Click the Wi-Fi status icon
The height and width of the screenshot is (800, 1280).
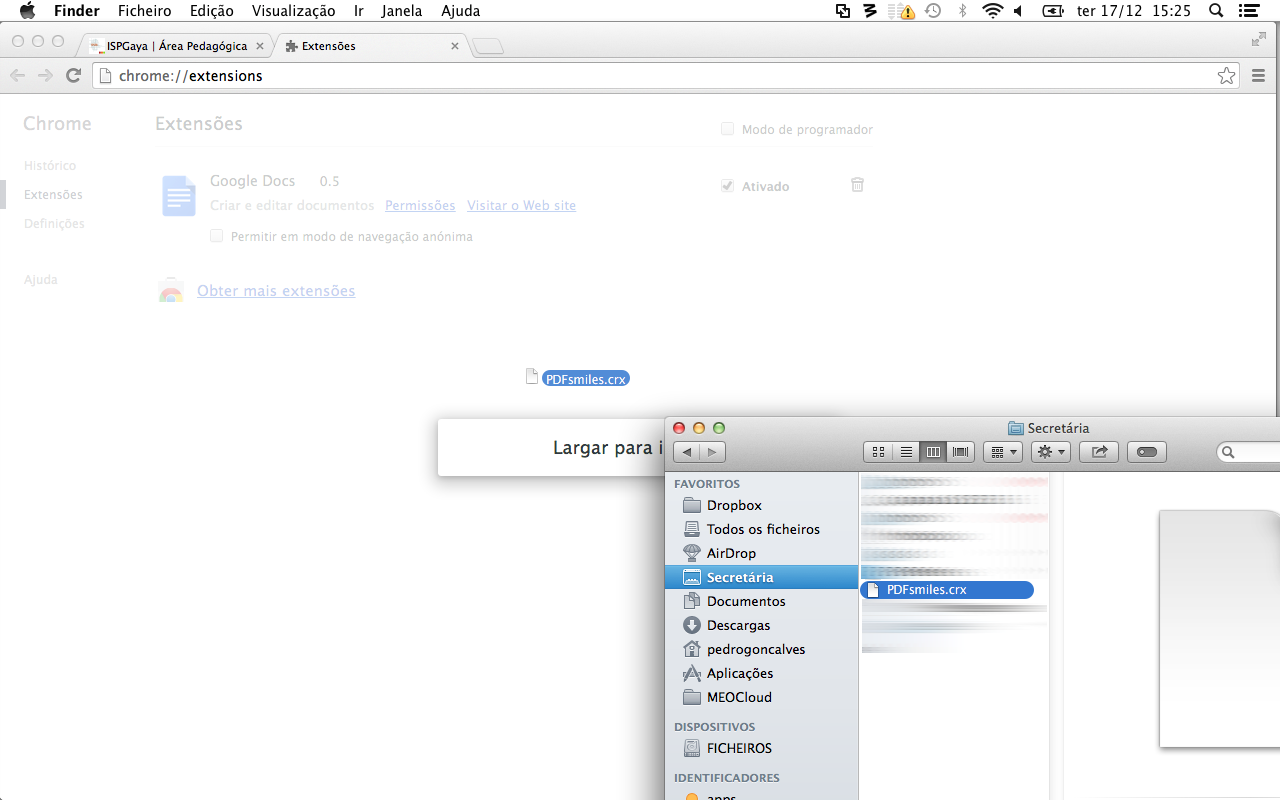click(x=992, y=11)
